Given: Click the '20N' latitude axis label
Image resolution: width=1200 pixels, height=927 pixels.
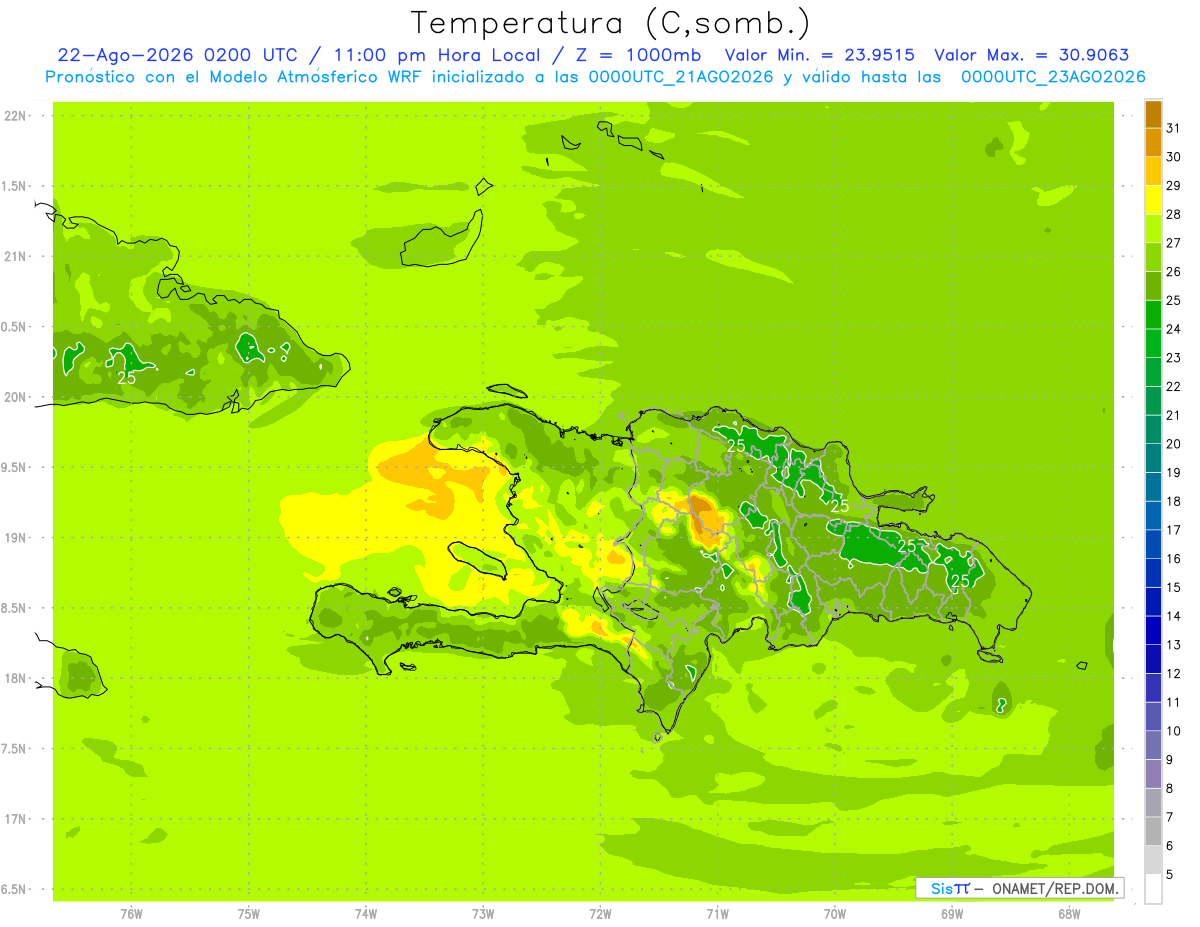Looking at the screenshot, I should click(17, 398).
